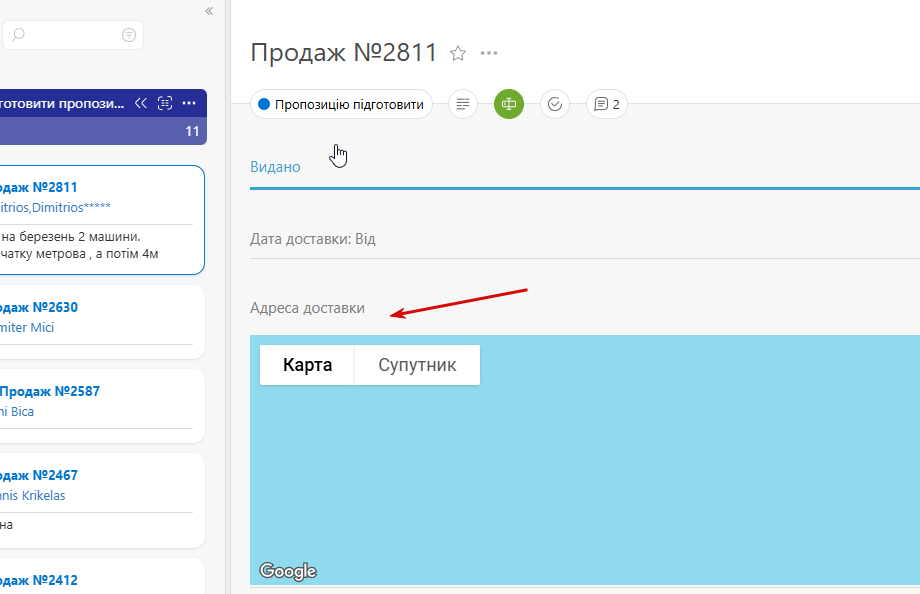920x594 pixels.
Task: Click the column count 11
Action: 192,131
